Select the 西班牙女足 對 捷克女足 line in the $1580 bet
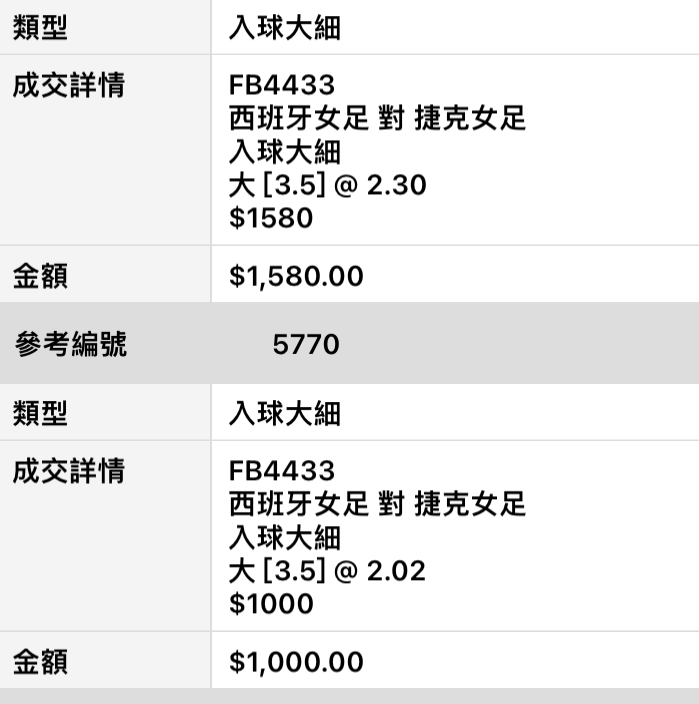Image resolution: width=699 pixels, height=704 pixels. coord(377,119)
